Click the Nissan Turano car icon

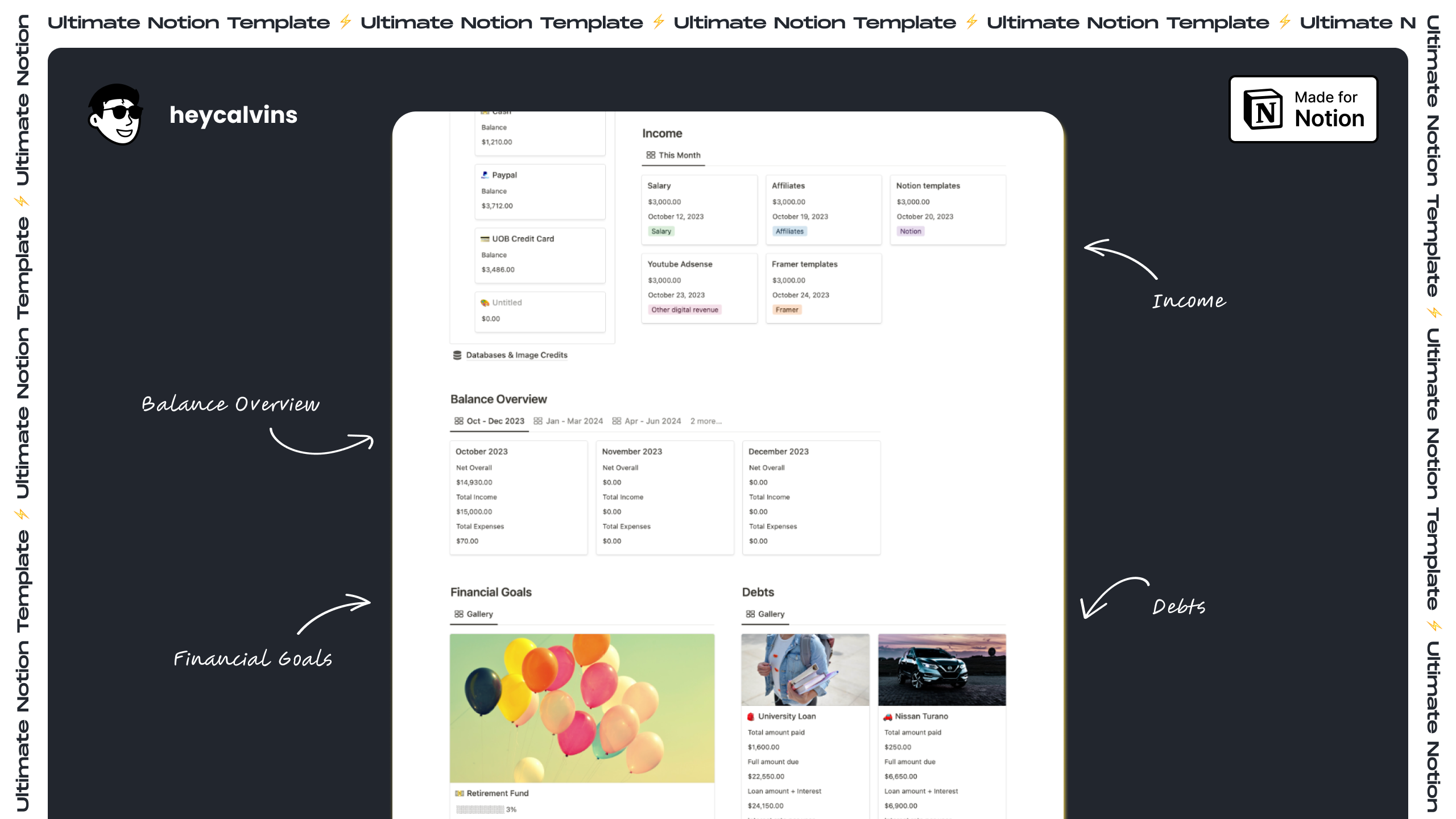tap(887, 717)
